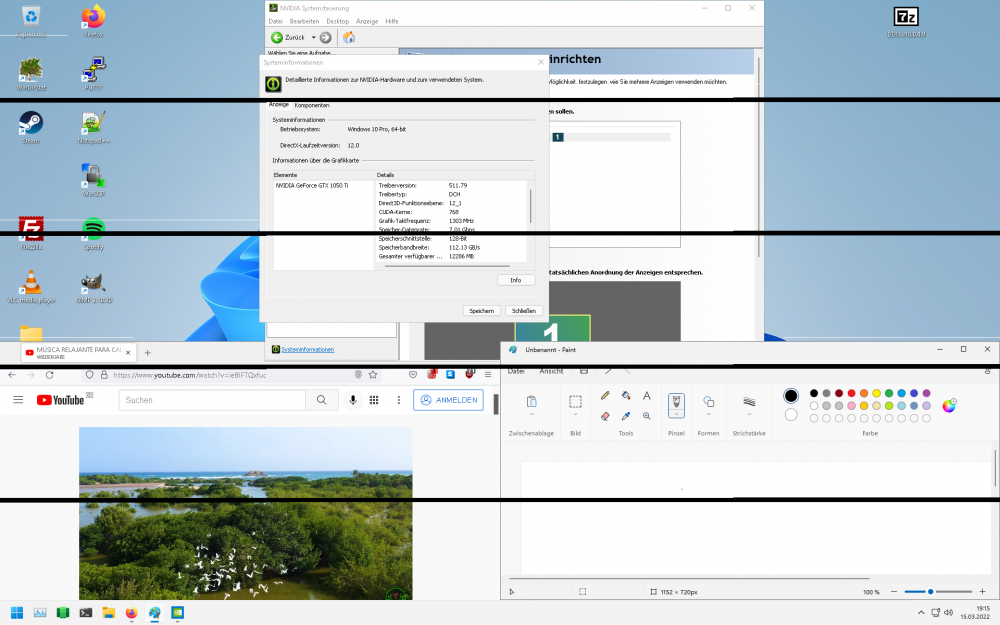Select the Fill bucket tool in Paint

pos(626,396)
